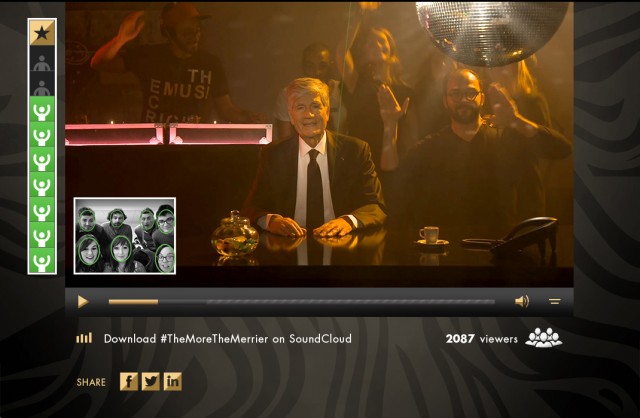The height and width of the screenshot is (418, 640).
Task: Seek along the video progress bar
Action: tap(301, 302)
